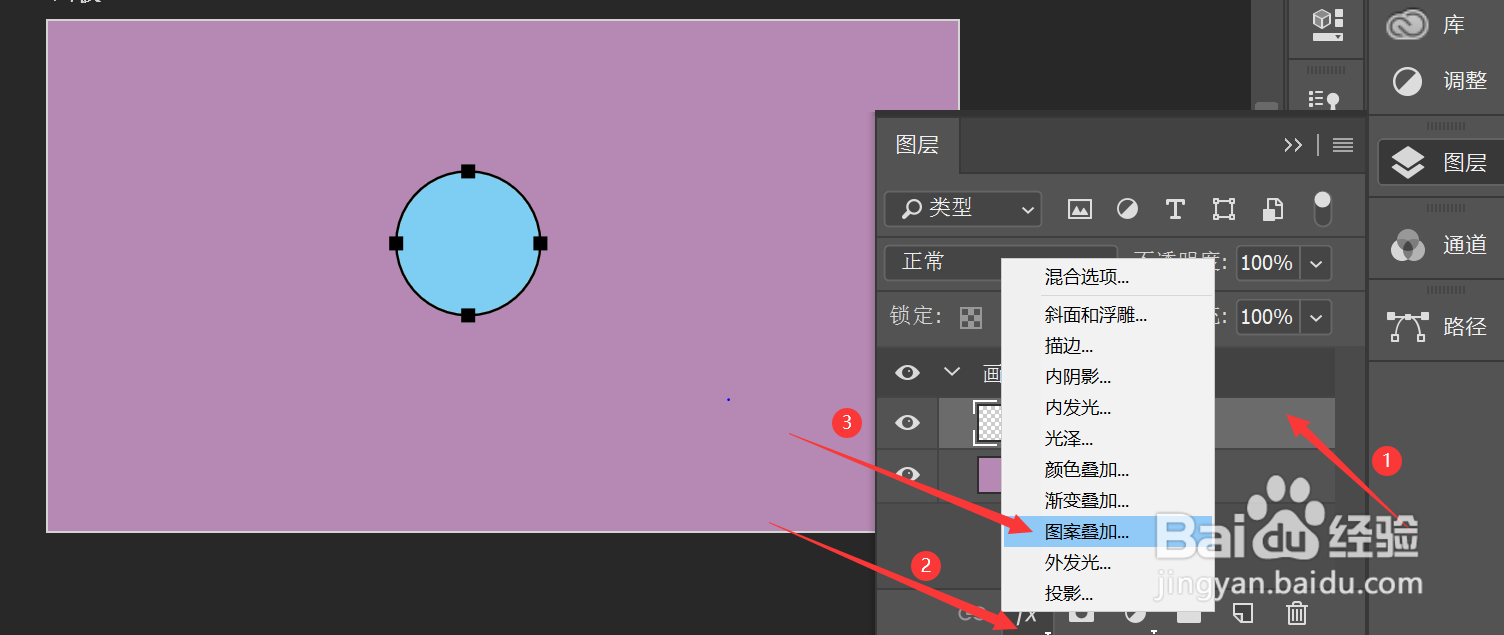
Task: Hide the selected shape layer eye icon
Action: [907, 422]
